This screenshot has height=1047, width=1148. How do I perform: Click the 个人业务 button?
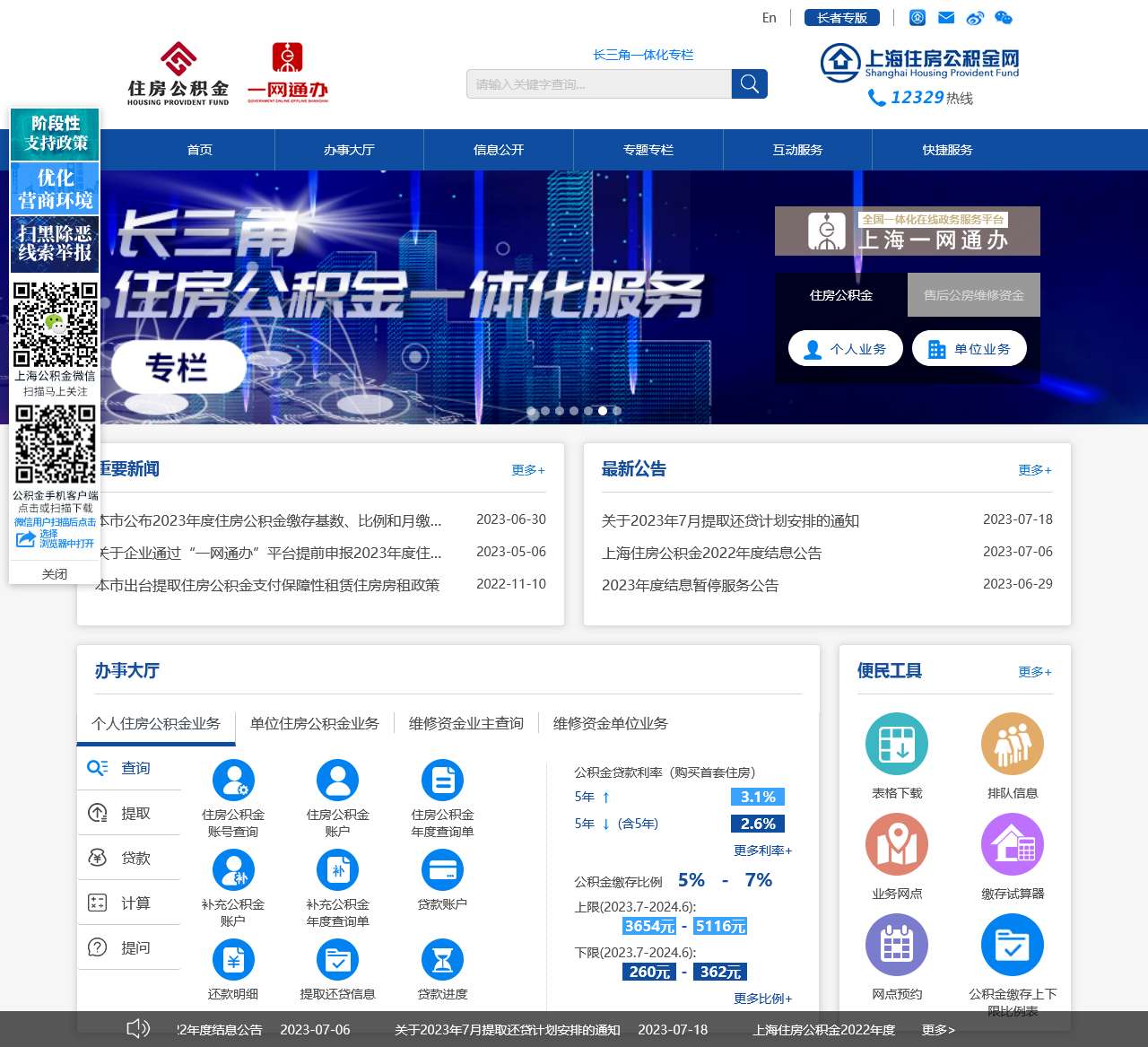point(845,348)
